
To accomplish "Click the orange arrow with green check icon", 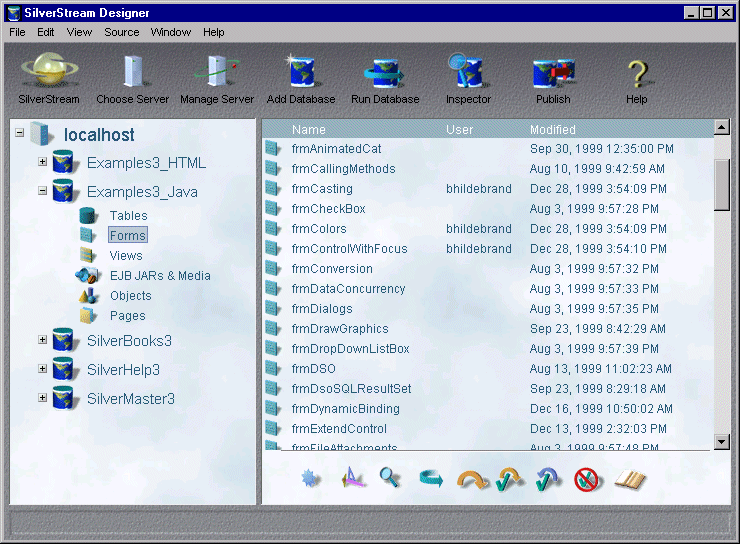I will coord(509,479).
